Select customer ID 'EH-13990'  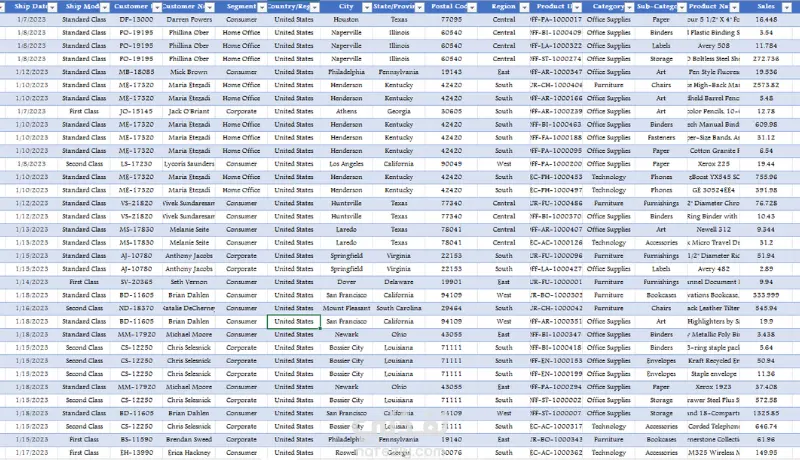[x=136, y=453]
